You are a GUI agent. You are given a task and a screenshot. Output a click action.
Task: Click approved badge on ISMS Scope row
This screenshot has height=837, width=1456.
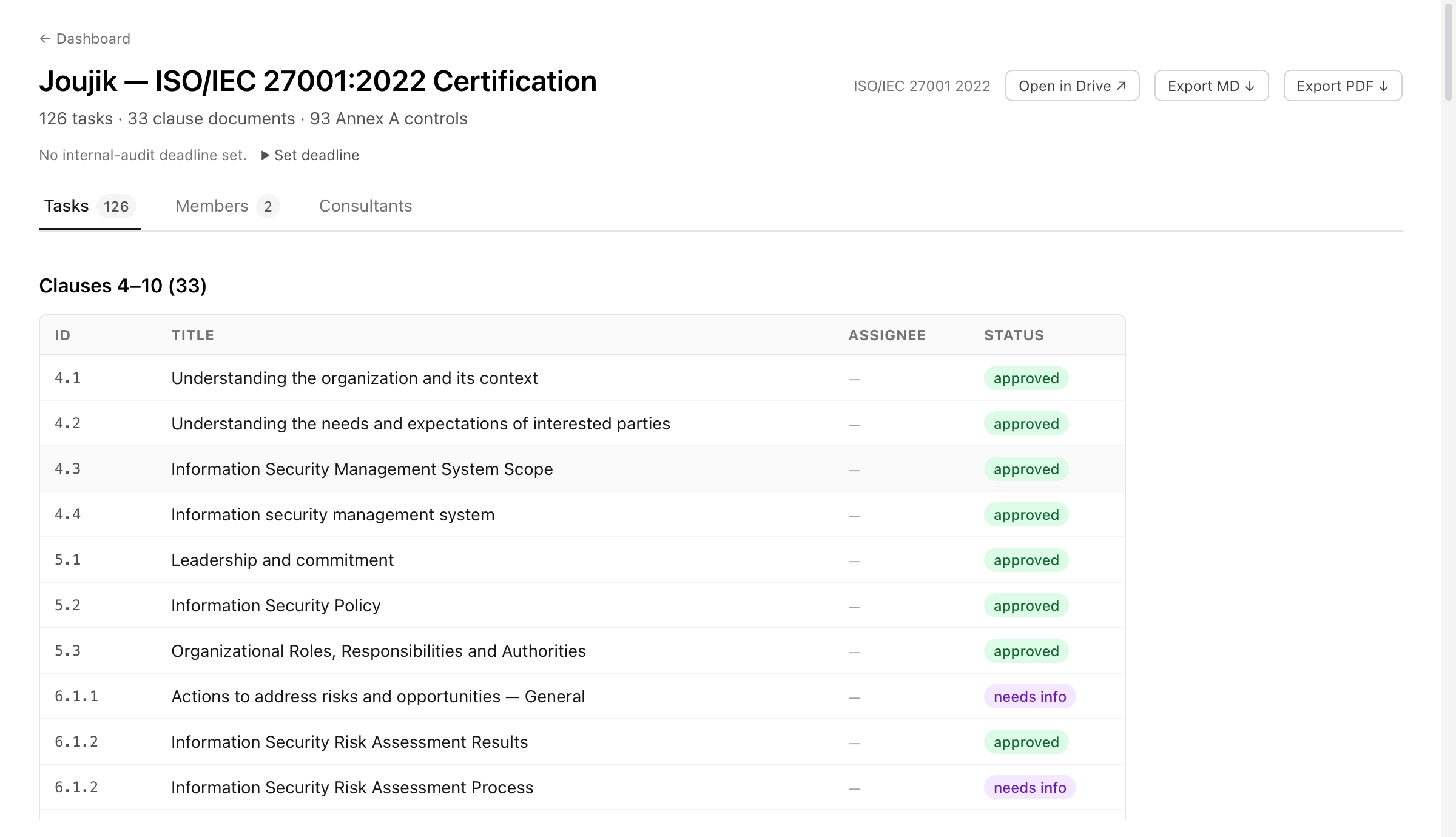pyautogui.click(x=1026, y=469)
